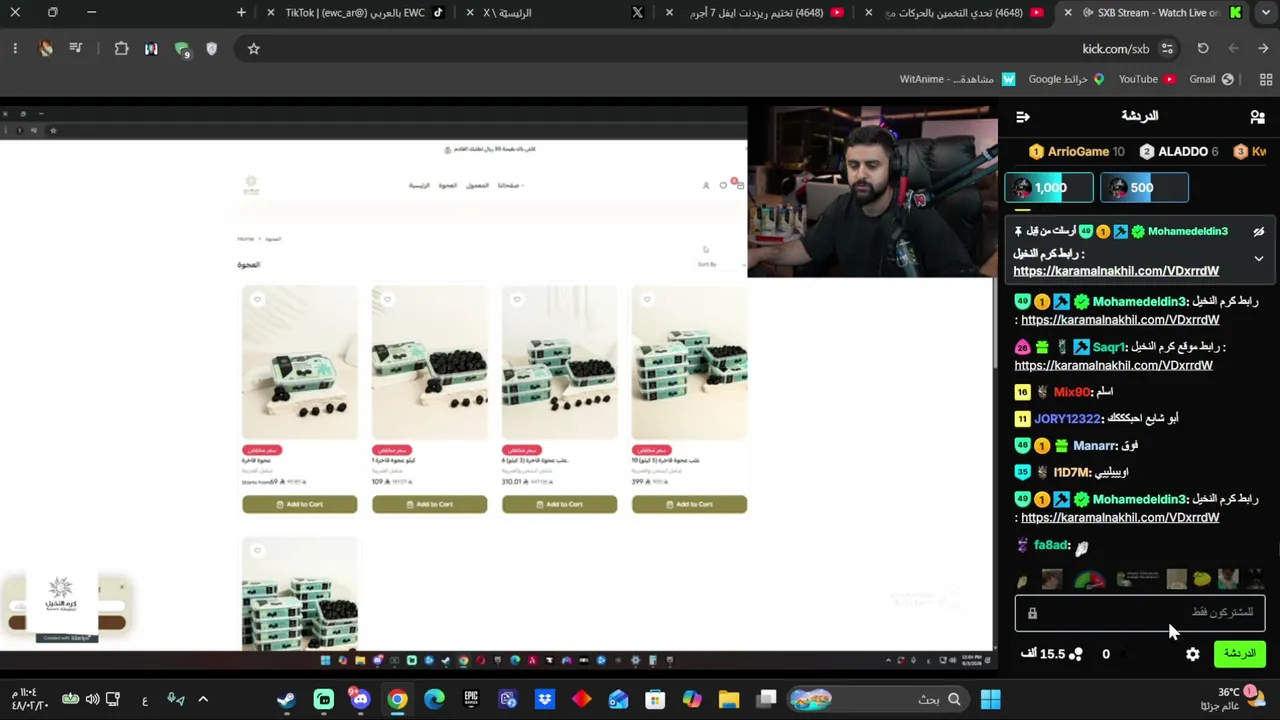Image resolution: width=1280 pixels, height=720 pixels.
Task: Open the media control playlist icon
Action: tap(75, 49)
